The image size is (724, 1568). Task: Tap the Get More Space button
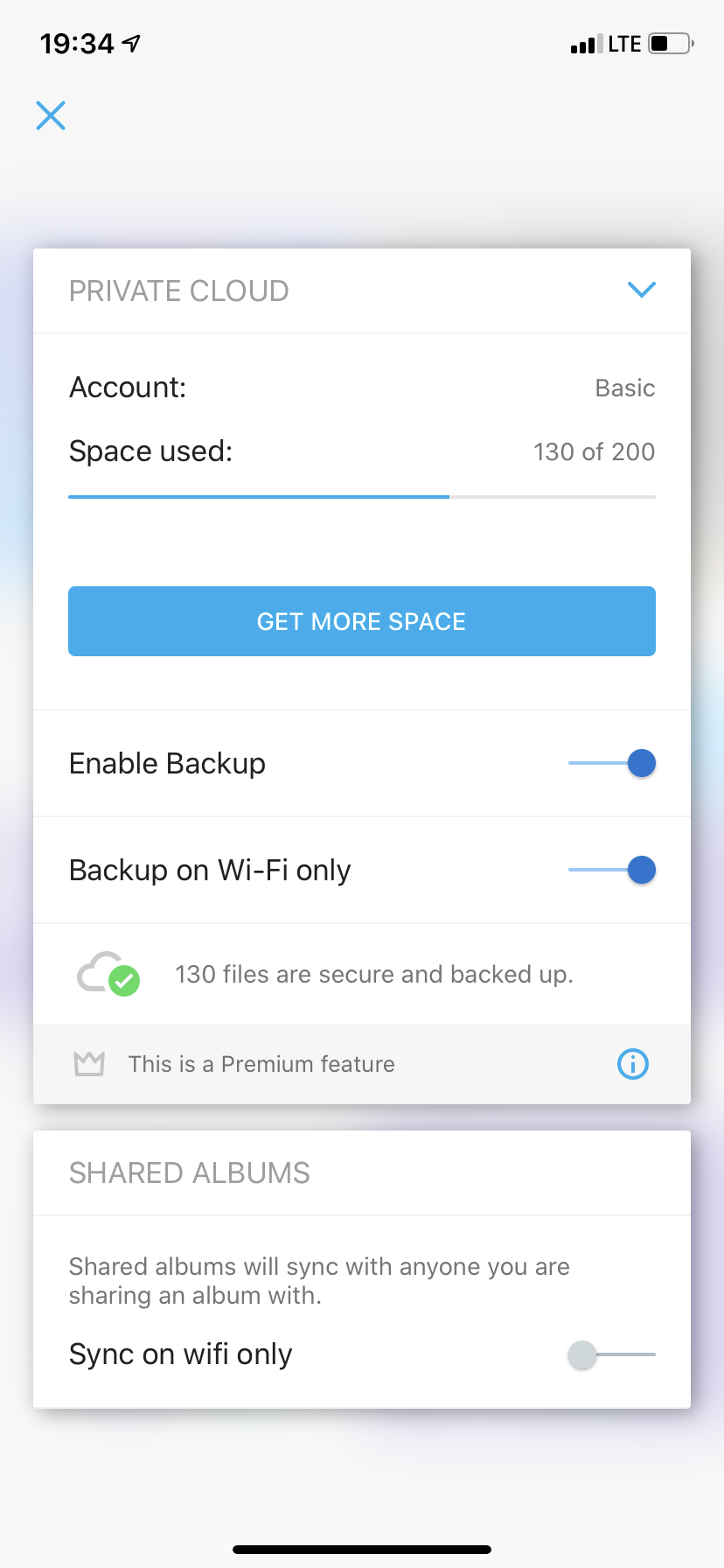pyautogui.click(x=362, y=621)
